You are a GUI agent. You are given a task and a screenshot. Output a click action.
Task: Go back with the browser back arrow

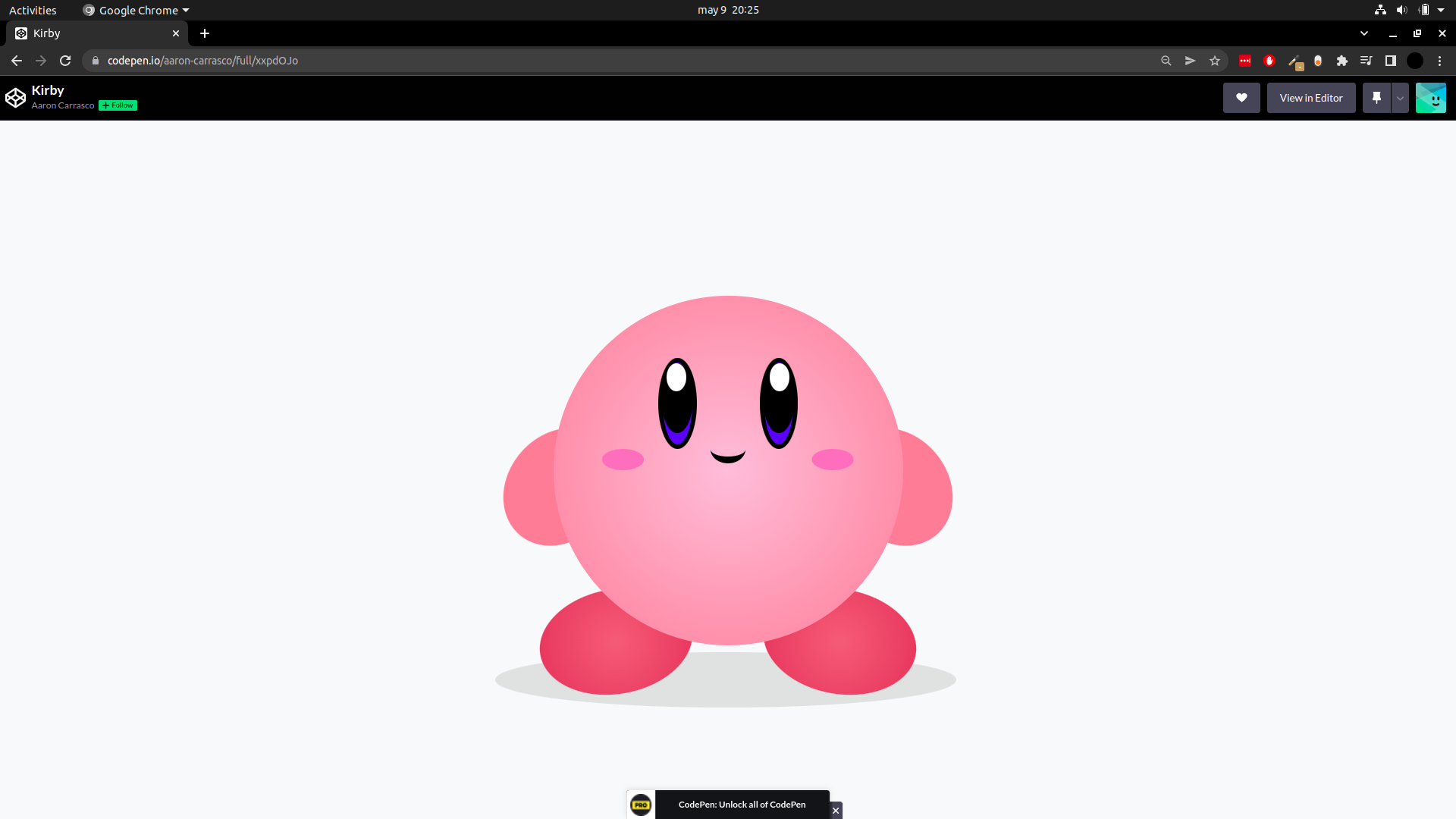[x=17, y=61]
